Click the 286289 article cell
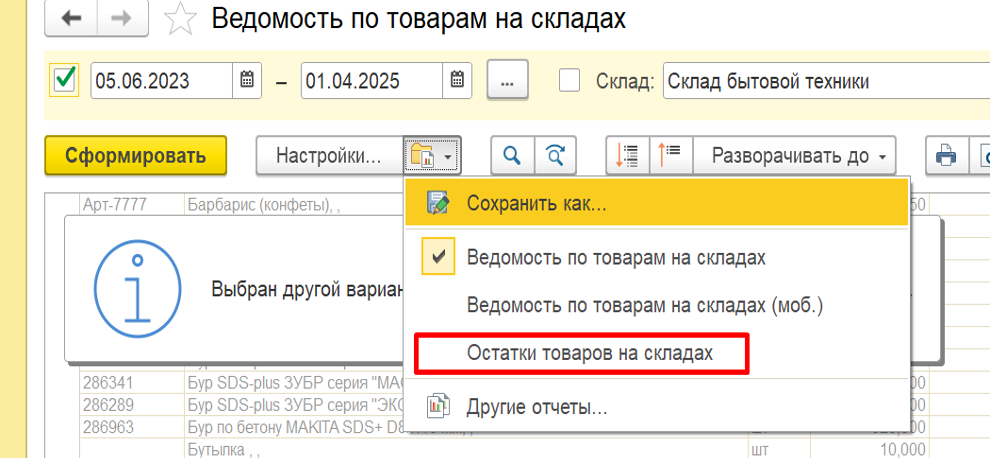The image size is (991, 458). [x=132, y=404]
